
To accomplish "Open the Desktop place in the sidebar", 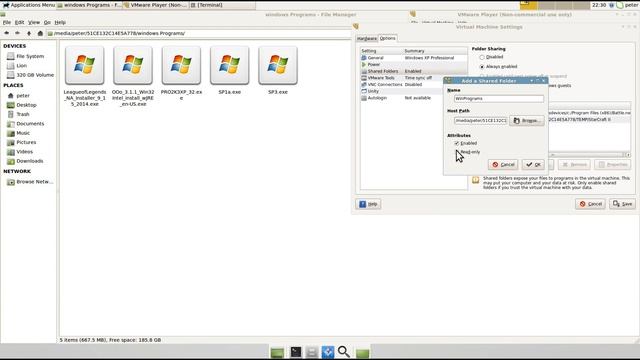I will tap(22, 105).
